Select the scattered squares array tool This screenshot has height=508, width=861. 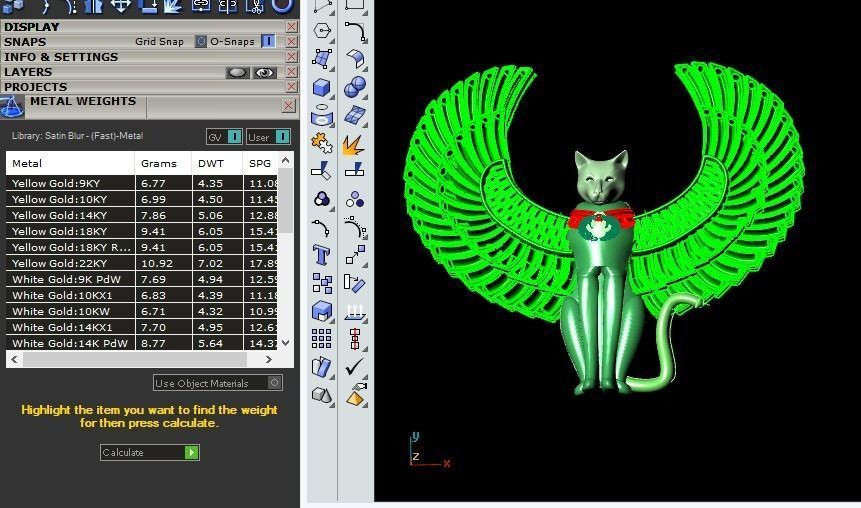point(322,283)
